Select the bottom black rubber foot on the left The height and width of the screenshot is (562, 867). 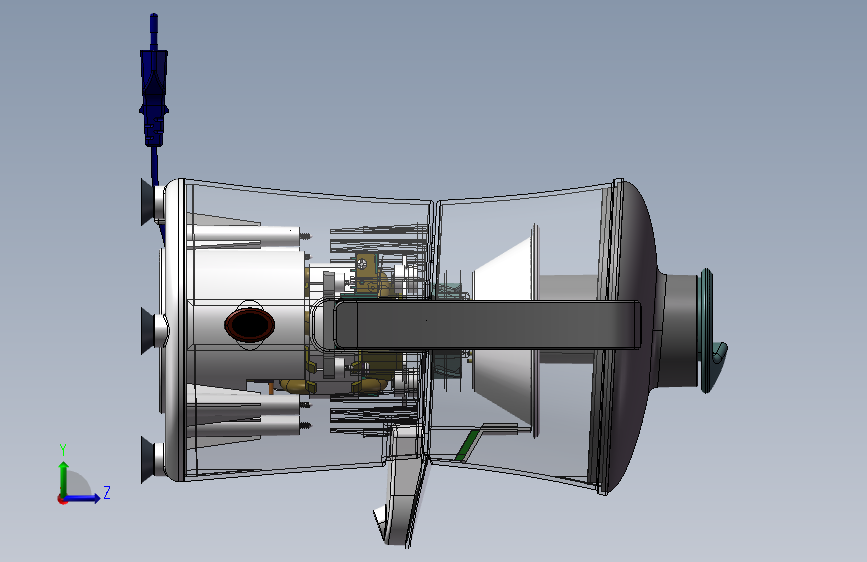(x=148, y=460)
